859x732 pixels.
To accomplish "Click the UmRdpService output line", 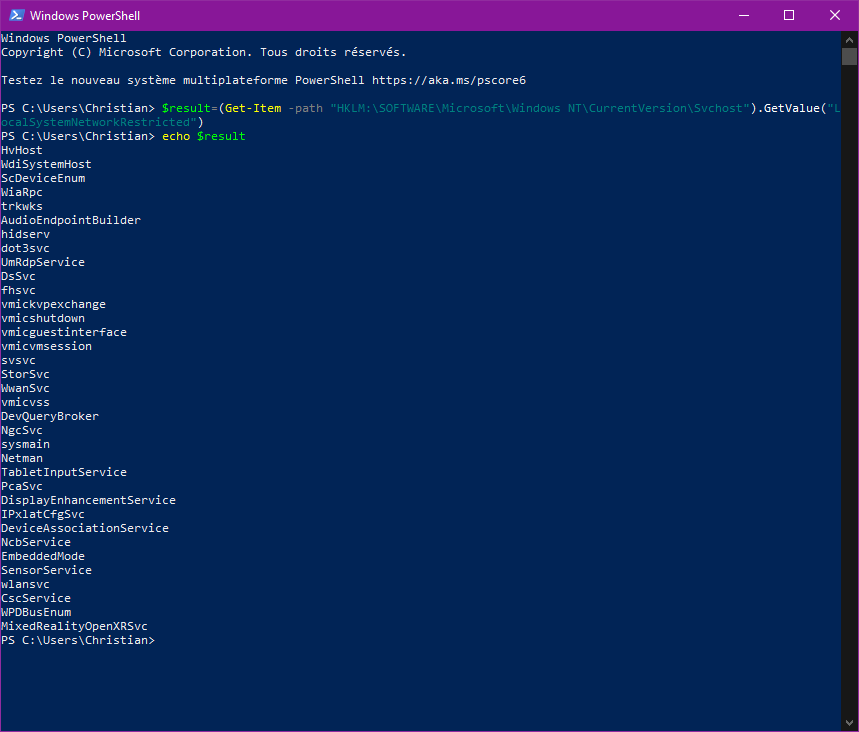I will pos(43,262).
